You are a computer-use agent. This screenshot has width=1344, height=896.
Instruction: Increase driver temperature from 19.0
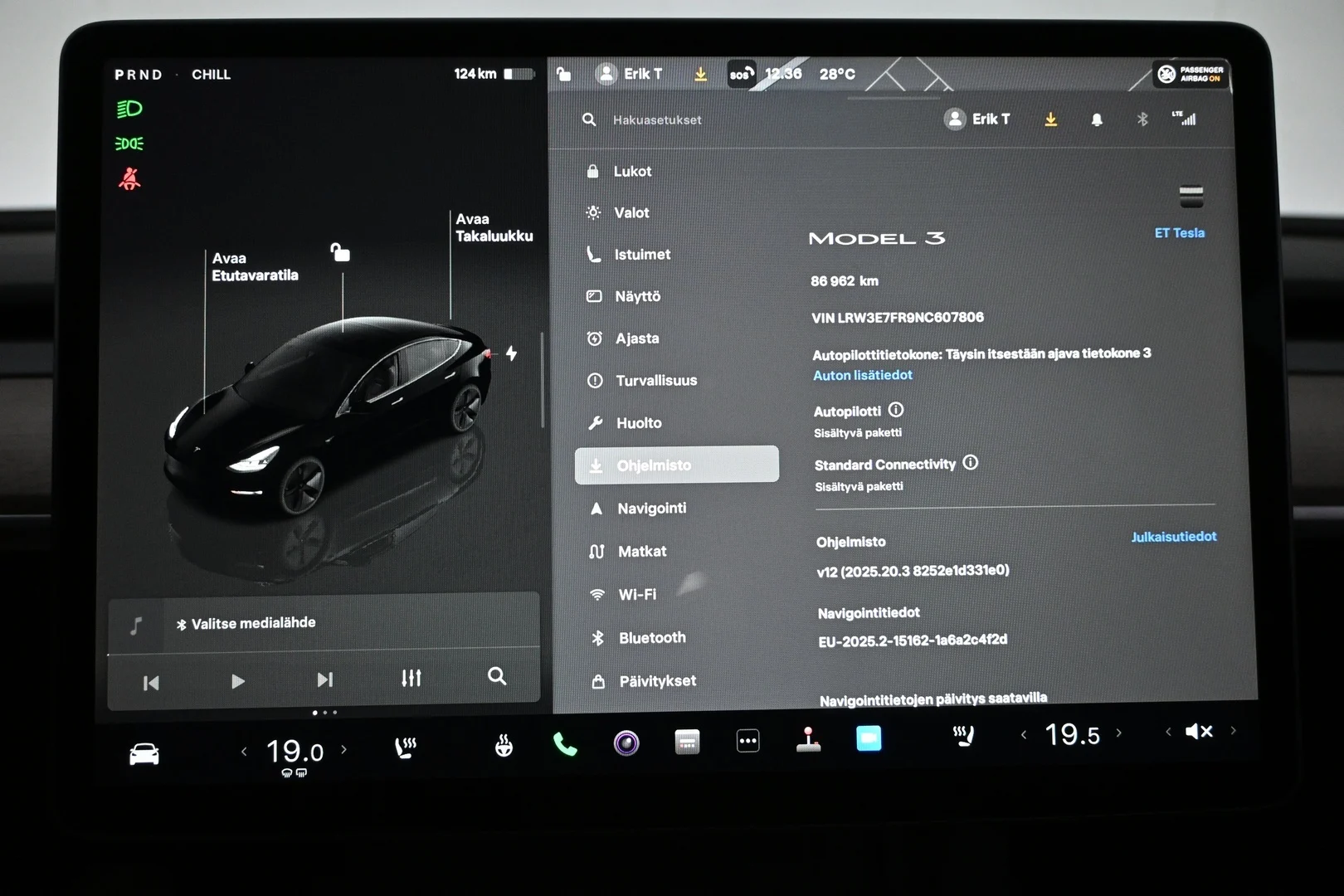(344, 749)
